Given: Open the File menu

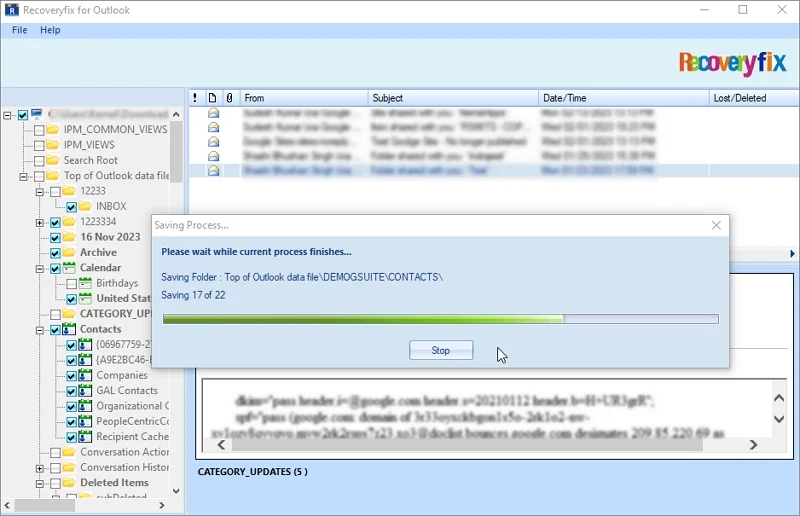Looking at the screenshot, I should tap(19, 30).
